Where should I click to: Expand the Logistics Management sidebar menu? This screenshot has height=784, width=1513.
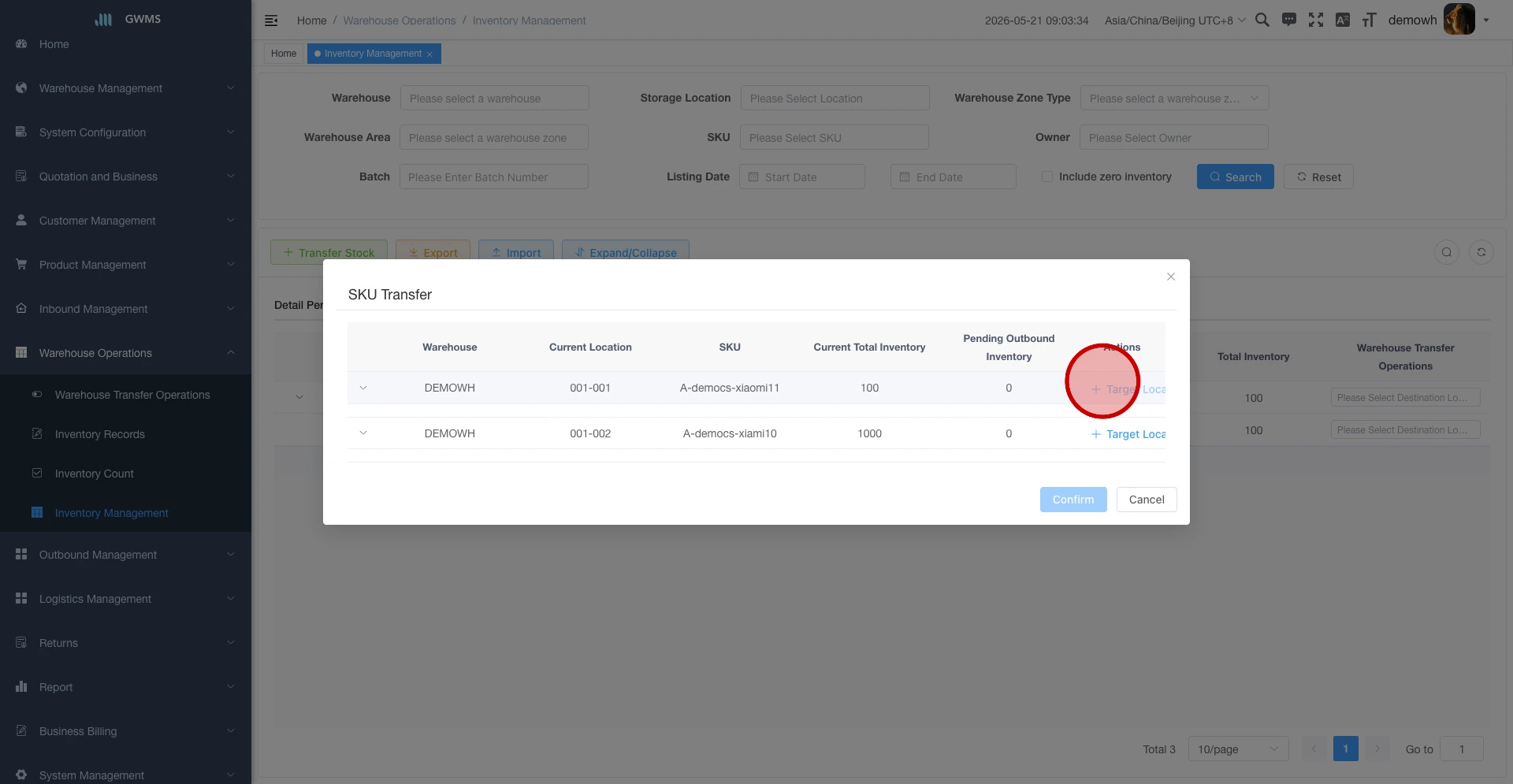126,599
